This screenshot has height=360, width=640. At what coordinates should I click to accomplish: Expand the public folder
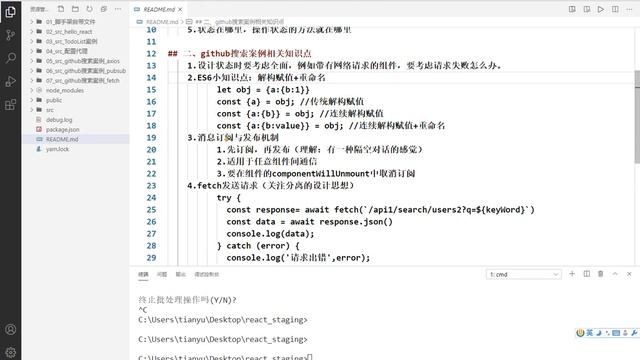[x=76, y=100]
